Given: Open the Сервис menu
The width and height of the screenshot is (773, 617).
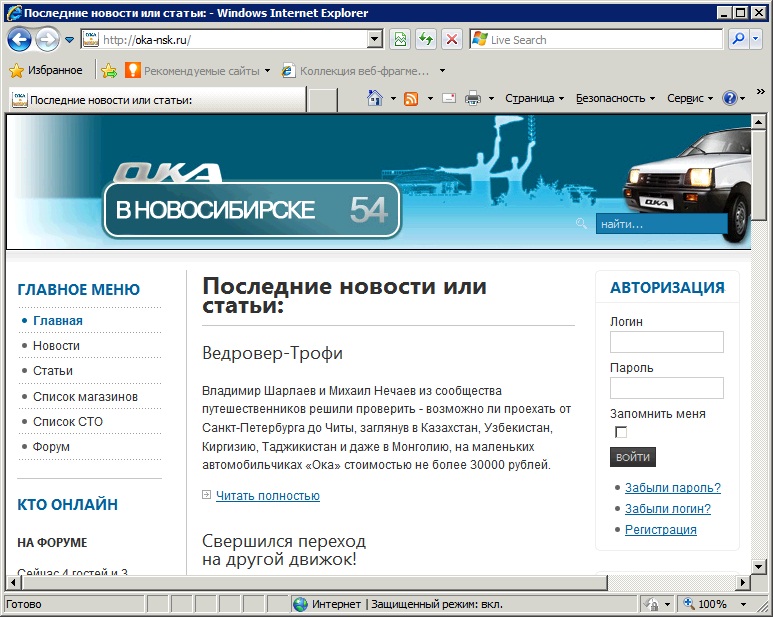Looking at the screenshot, I should pyautogui.click(x=690, y=99).
